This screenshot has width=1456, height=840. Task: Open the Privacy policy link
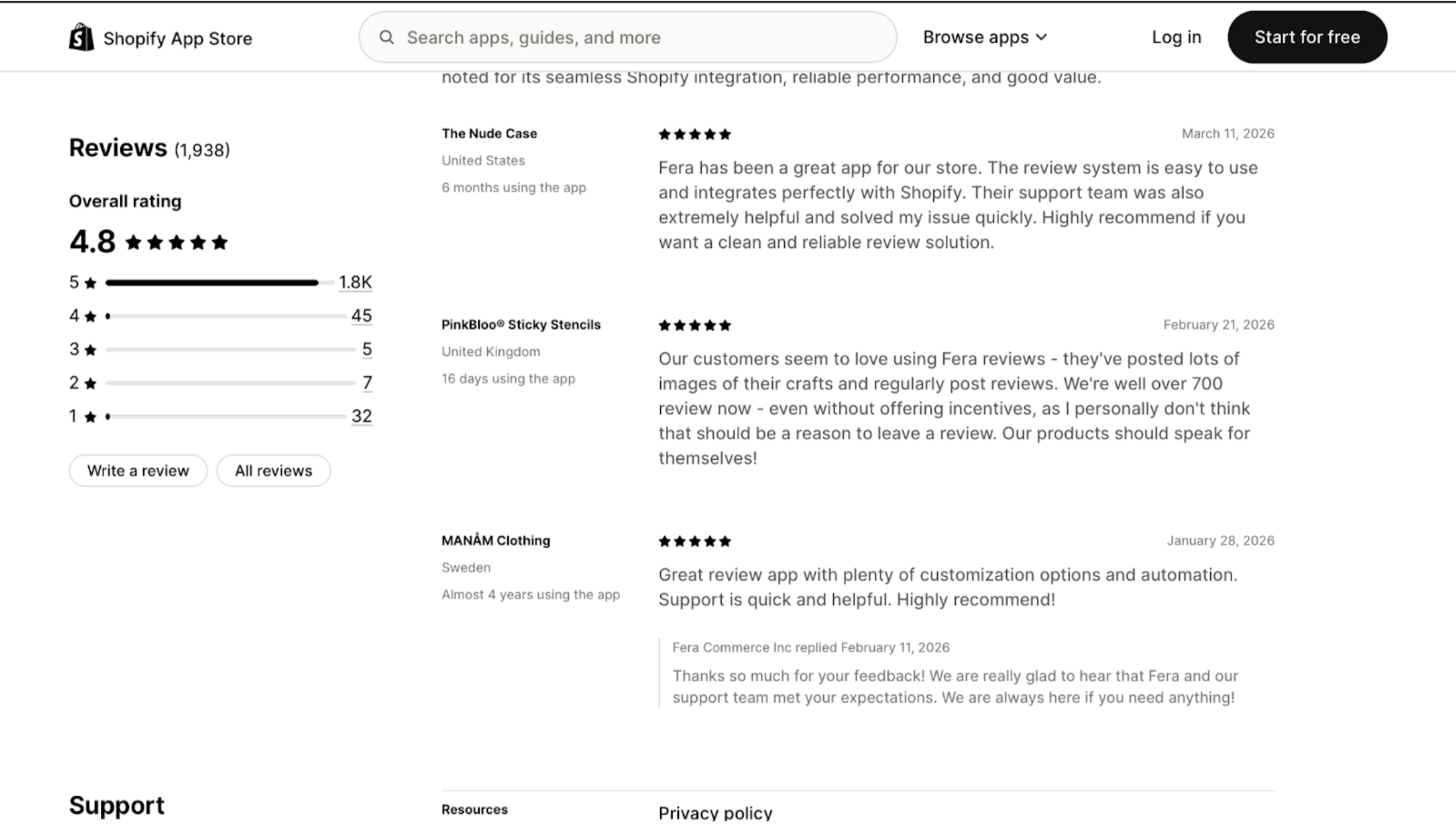tap(715, 813)
